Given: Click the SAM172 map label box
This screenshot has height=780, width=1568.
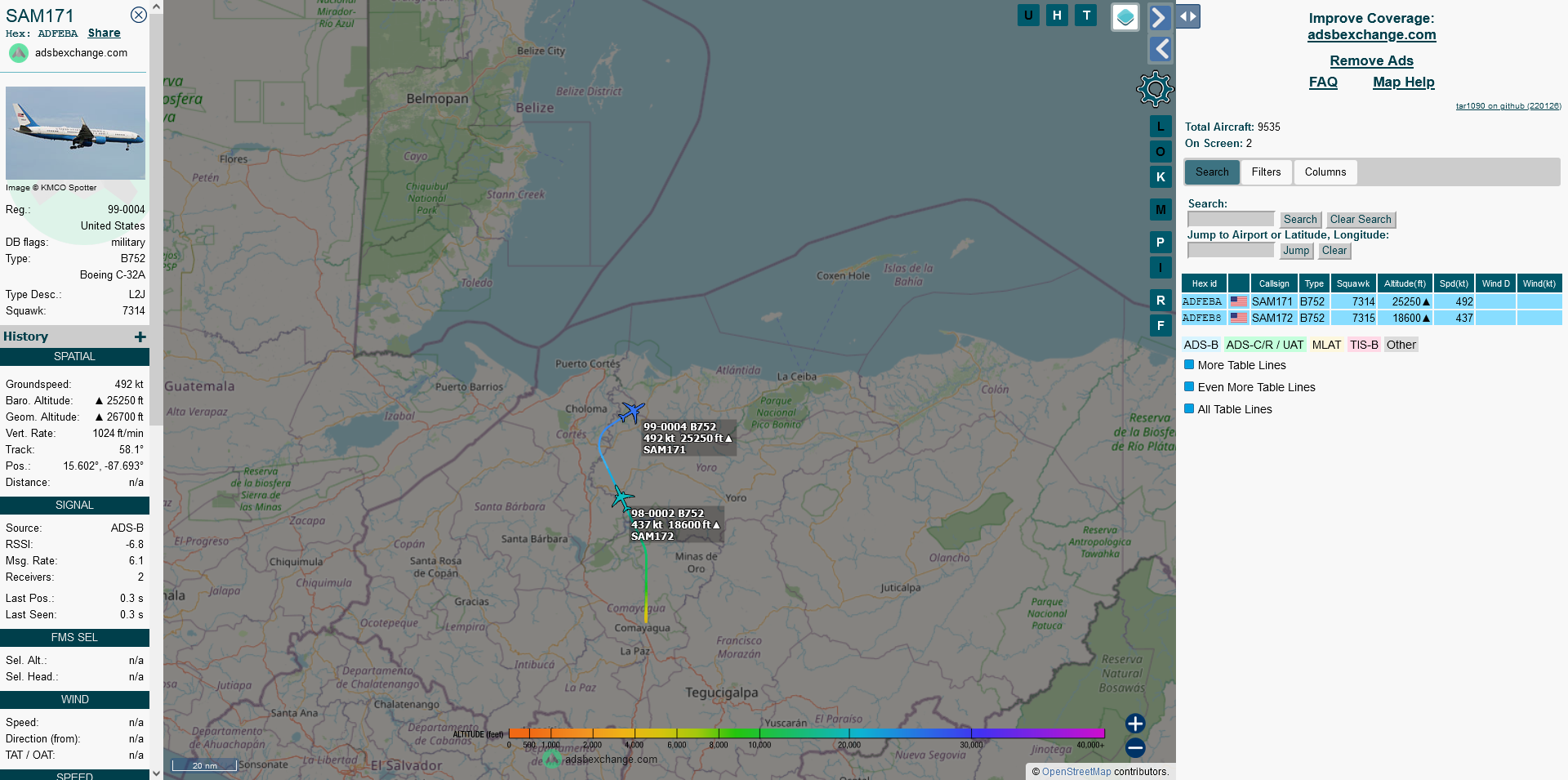Looking at the screenshot, I should pyautogui.click(x=675, y=524).
